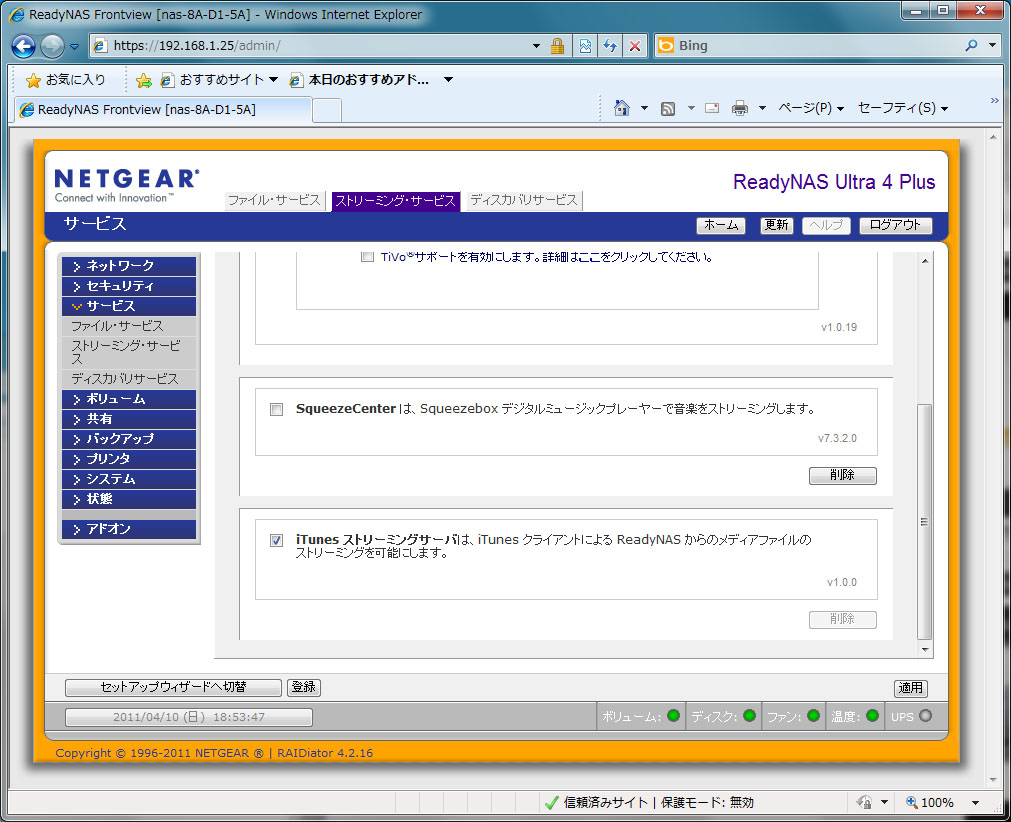Expand the ネットワーク sidebar section

coord(130,266)
